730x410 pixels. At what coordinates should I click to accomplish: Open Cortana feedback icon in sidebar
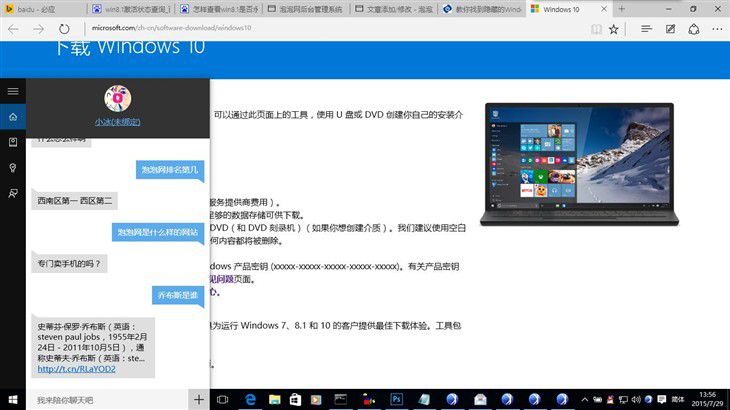[x=13, y=193]
